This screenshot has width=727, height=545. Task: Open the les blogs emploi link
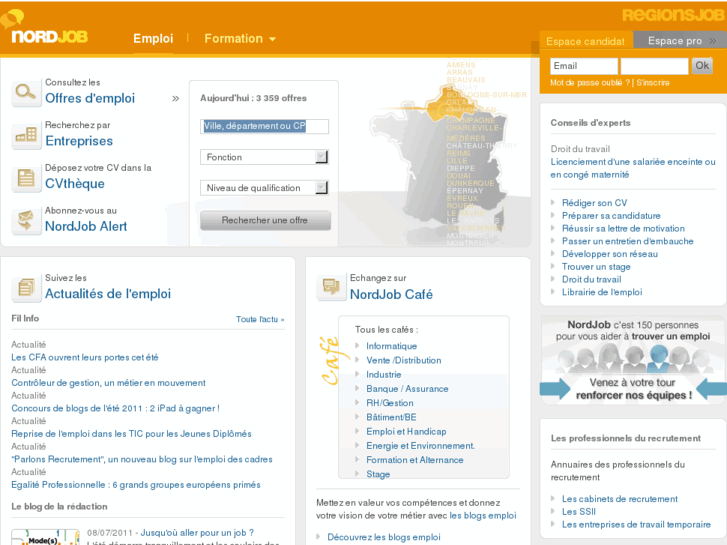point(483,516)
